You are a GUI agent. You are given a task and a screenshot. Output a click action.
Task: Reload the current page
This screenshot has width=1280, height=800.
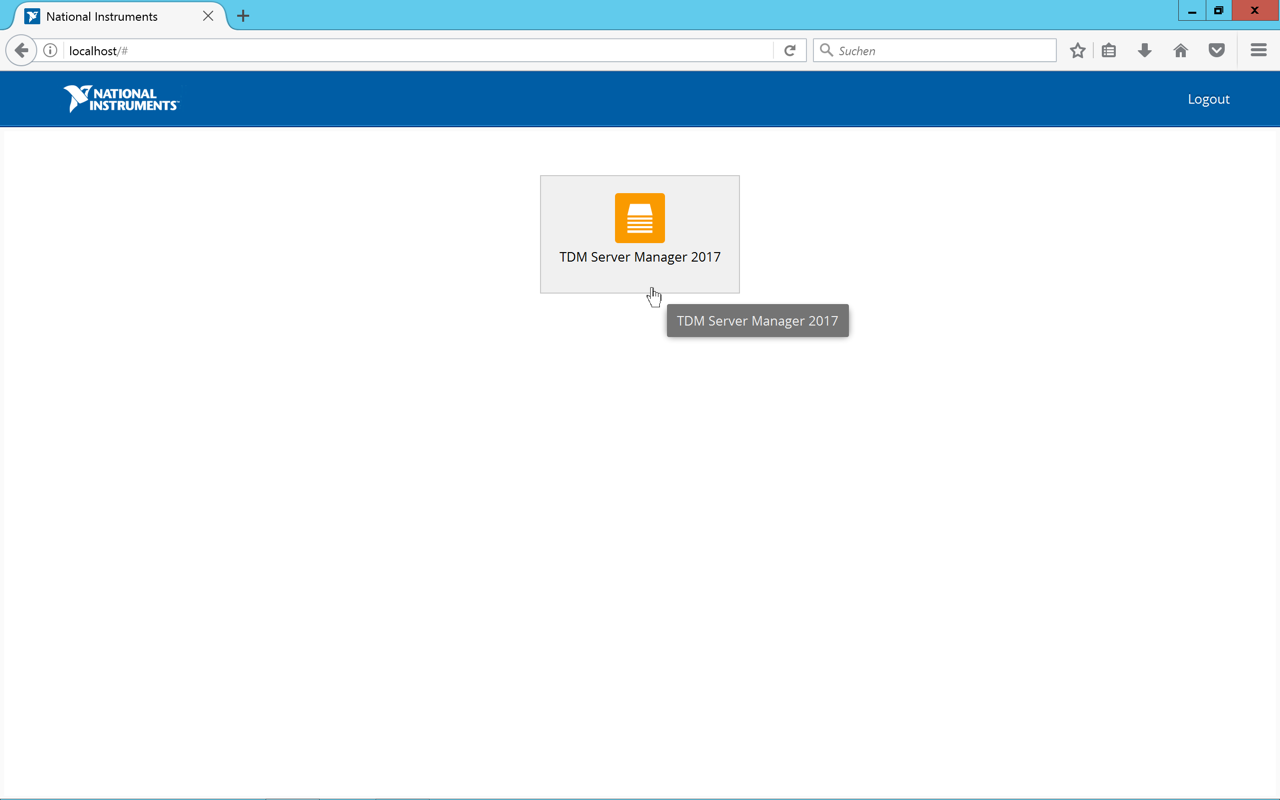click(x=789, y=50)
